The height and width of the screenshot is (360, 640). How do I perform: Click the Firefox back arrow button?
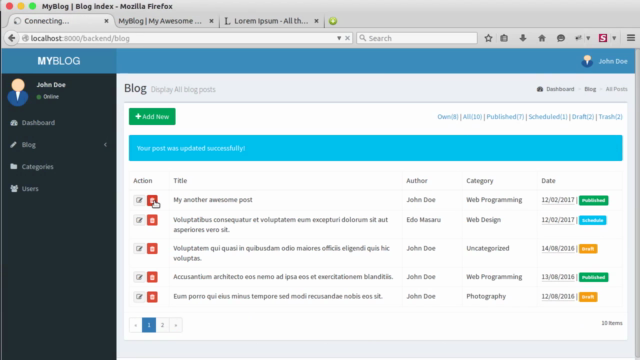pyautogui.click(x=11, y=38)
